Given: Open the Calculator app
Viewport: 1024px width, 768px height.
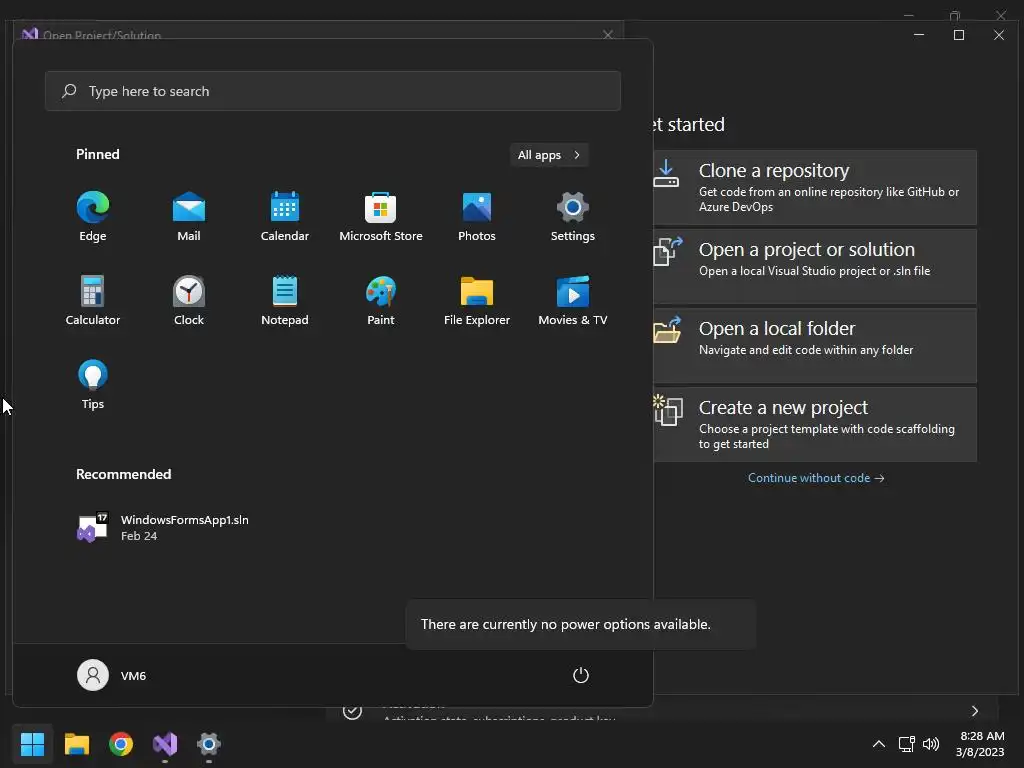Looking at the screenshot, I should 93,301.
